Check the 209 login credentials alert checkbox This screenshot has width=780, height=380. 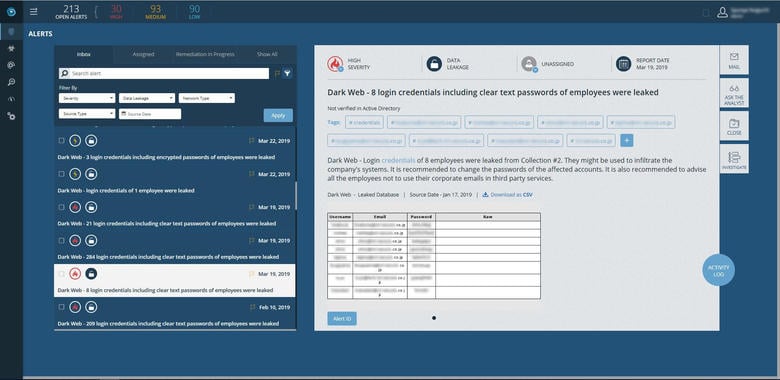pos(61,307)
